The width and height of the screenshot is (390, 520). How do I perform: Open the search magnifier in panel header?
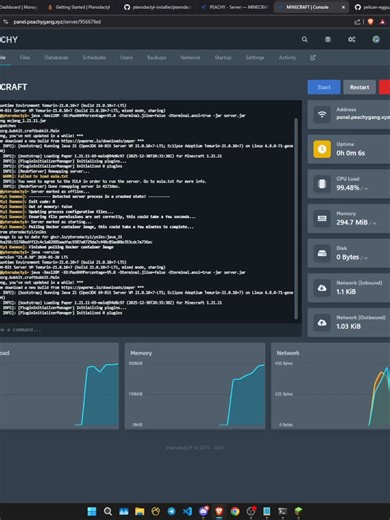(305, 39)
